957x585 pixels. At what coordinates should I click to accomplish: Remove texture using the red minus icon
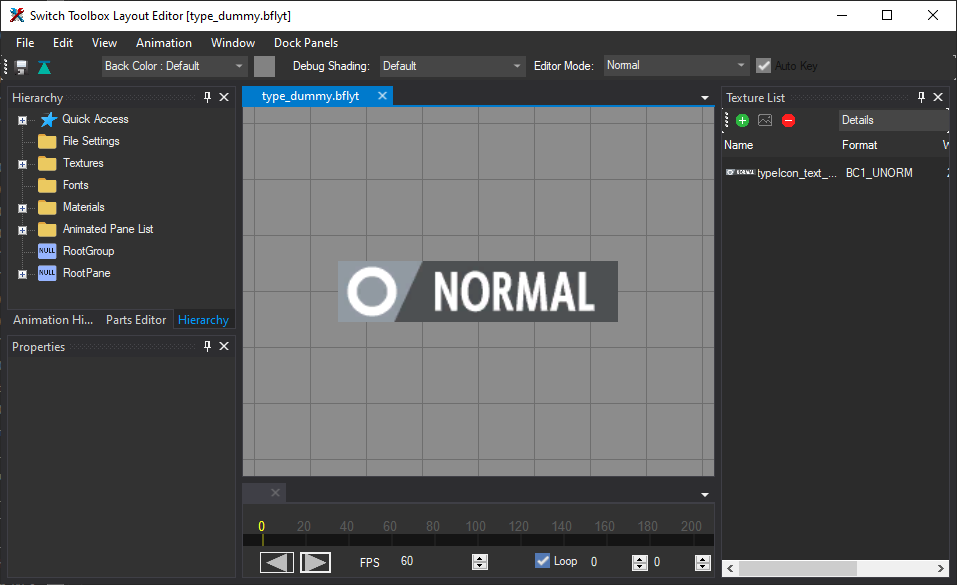click(788, 120)
